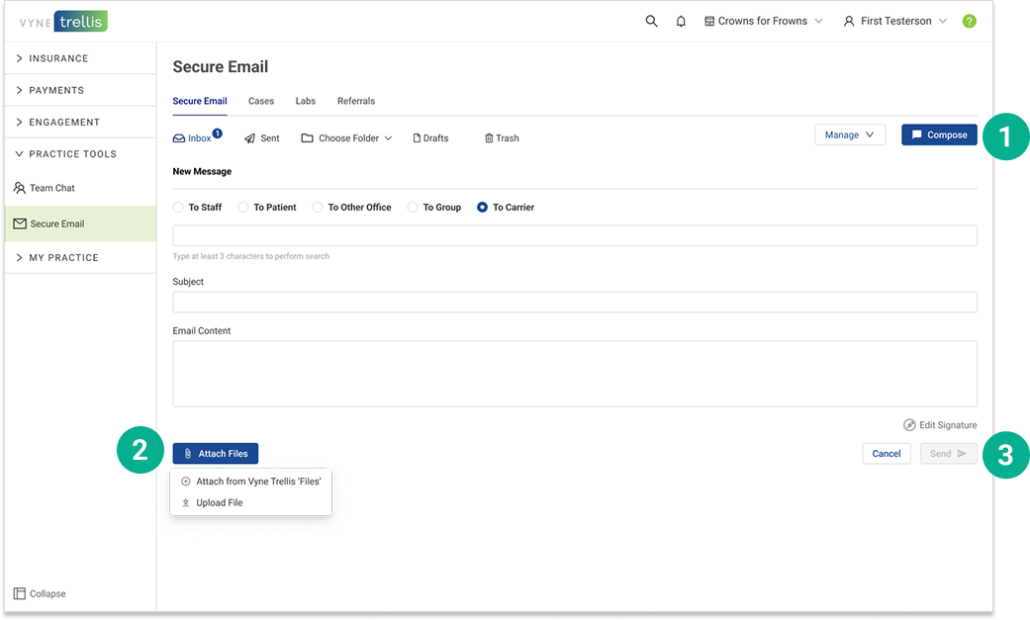Image resolution: width=1030 pixels, height=620 pixels.
Task: Select the To Staff radio button
Action: pos(179,207)
